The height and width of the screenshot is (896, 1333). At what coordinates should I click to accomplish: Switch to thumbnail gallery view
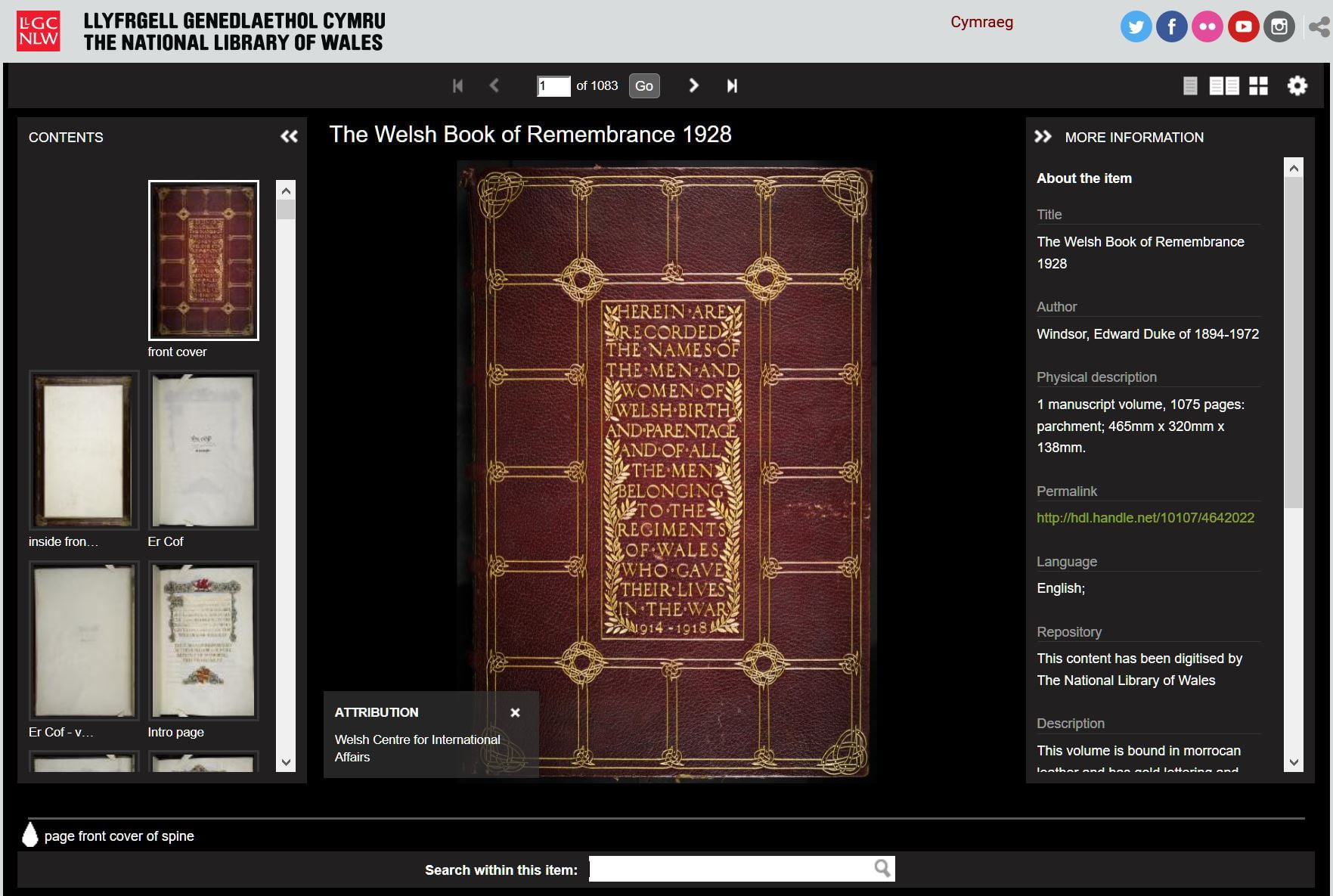pos(1258,86)
